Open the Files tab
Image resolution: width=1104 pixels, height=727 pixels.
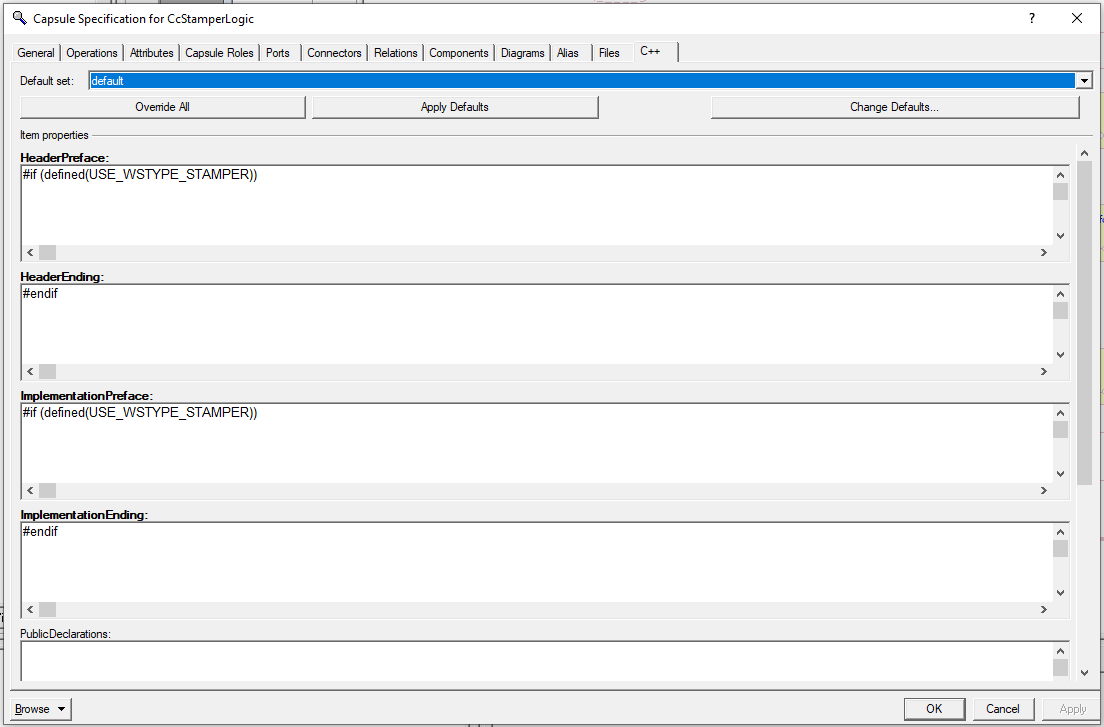pos(609,52)
